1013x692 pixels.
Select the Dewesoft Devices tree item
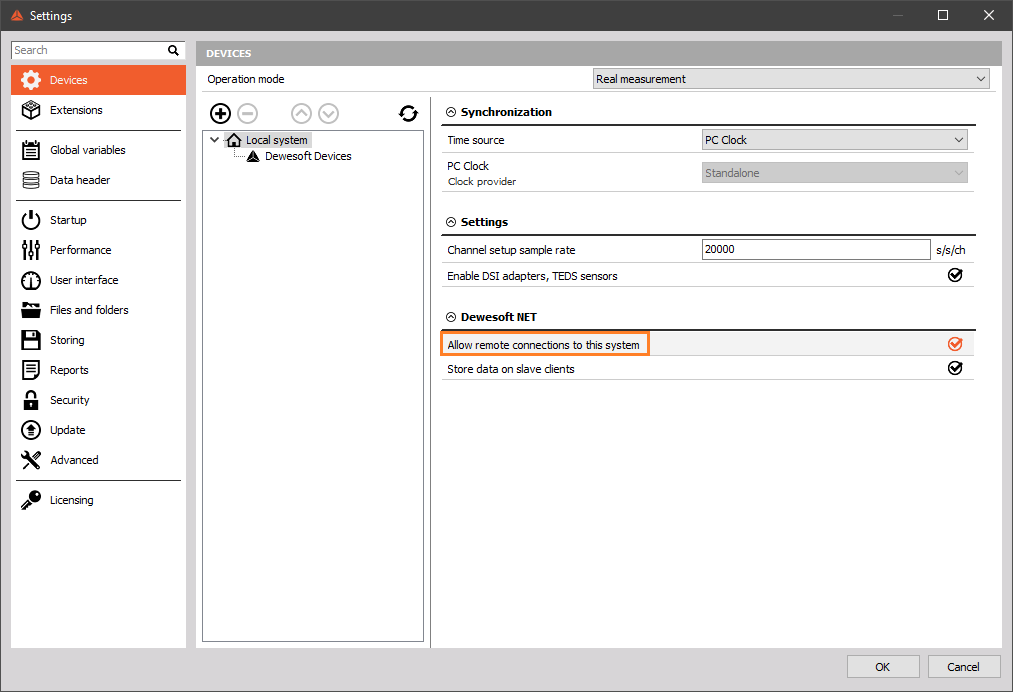[308, 156]
